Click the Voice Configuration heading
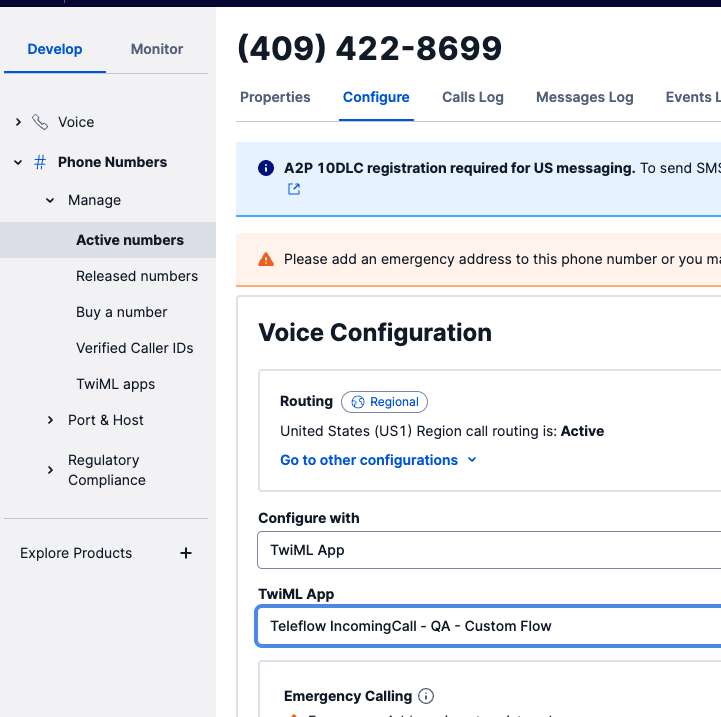 coord(375,333)
